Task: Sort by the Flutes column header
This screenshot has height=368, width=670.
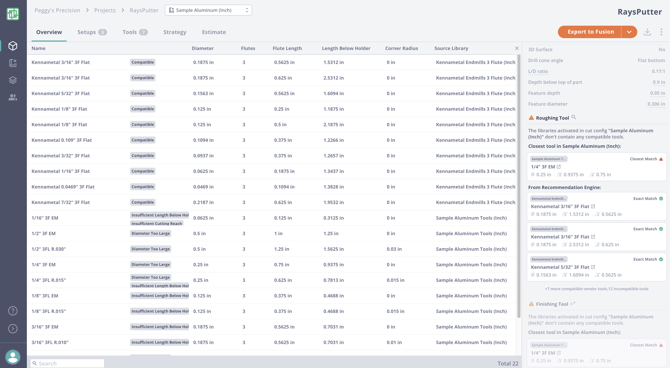Action: 248,48
